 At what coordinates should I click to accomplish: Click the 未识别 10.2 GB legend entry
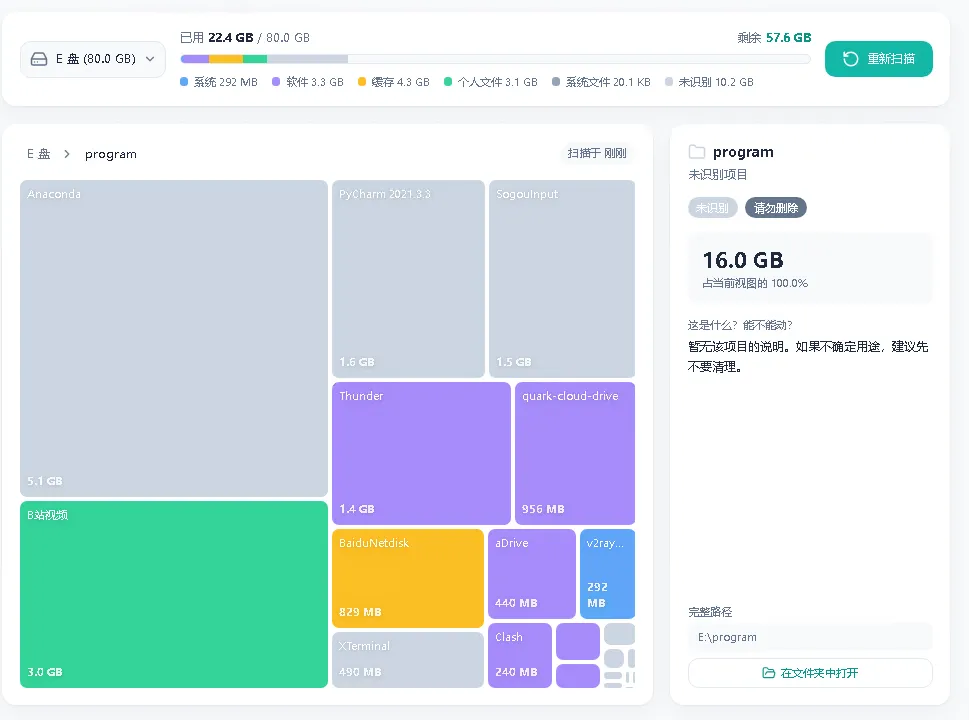[x=709, y=82]
